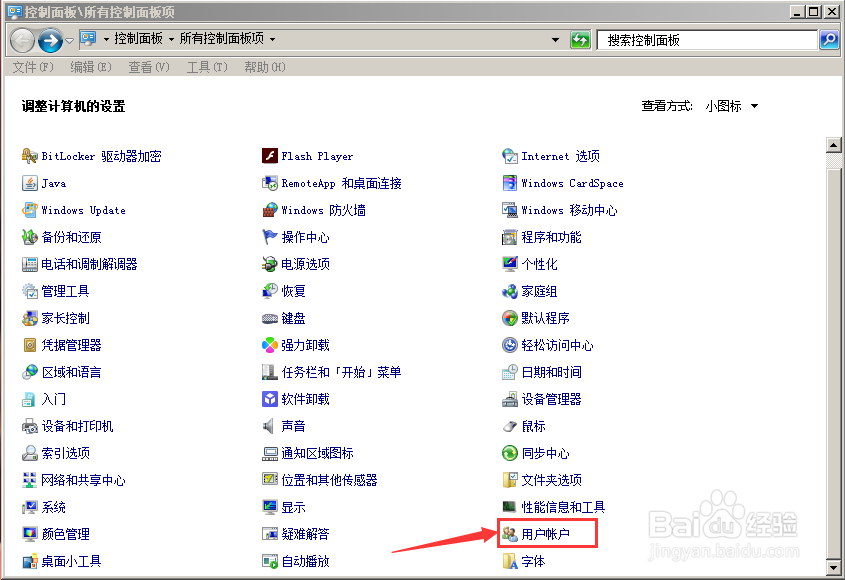Click 备份和还原 icon
The image size is (845, 580).
pos(29,237)
